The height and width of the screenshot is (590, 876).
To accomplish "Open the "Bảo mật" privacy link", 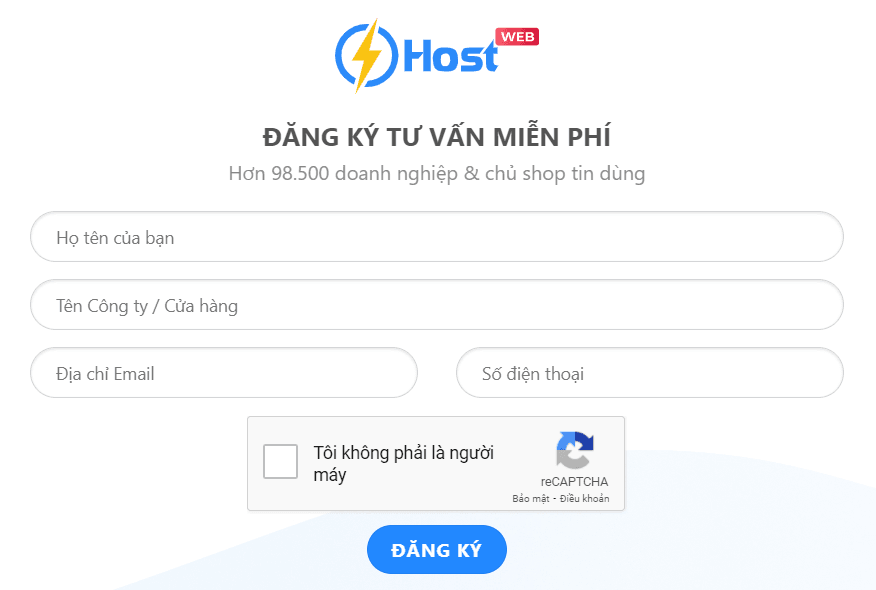I will [531, 498].
